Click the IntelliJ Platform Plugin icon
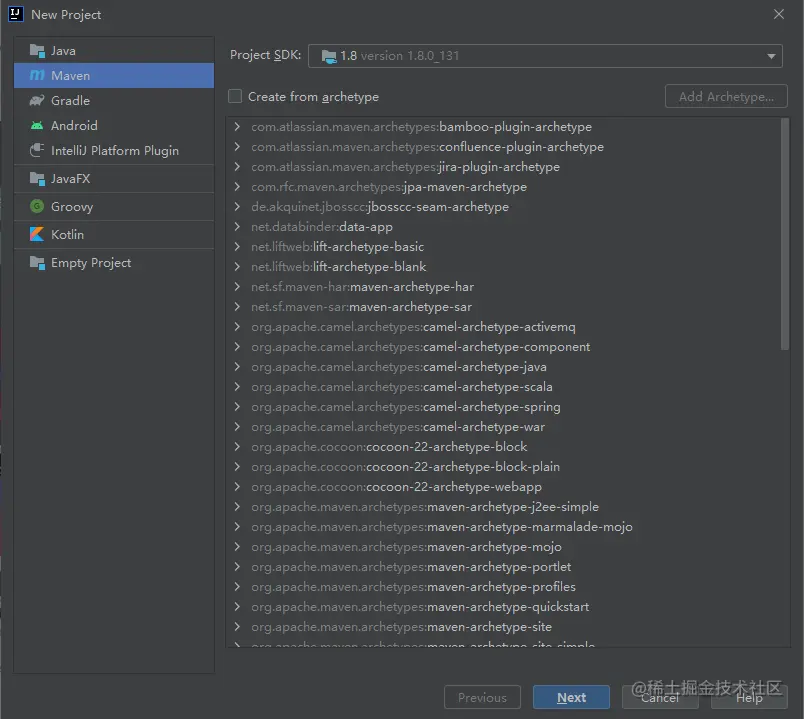 coord(37,150)
